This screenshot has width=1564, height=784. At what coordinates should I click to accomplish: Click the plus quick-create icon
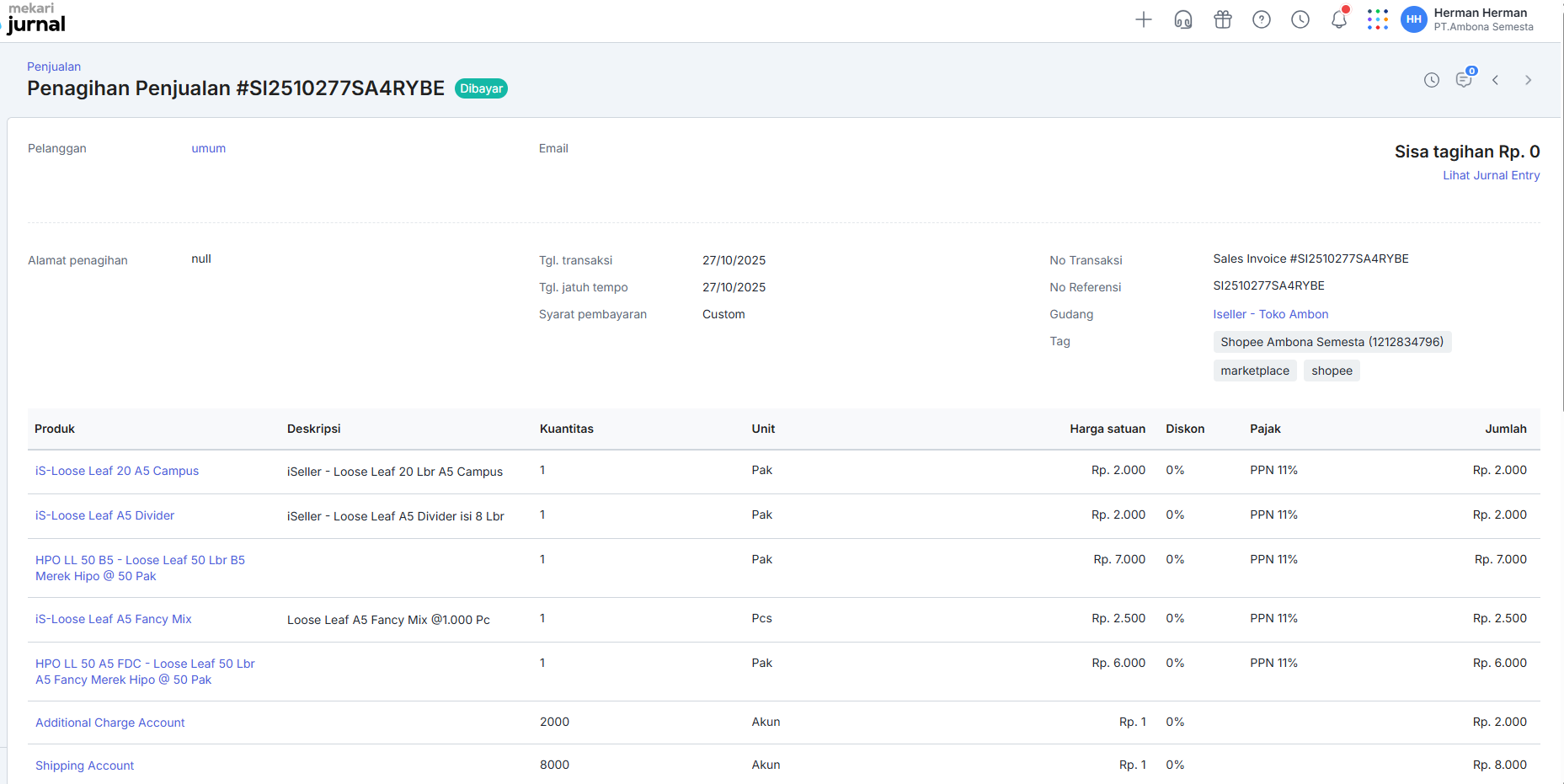tap(1143, 19)
